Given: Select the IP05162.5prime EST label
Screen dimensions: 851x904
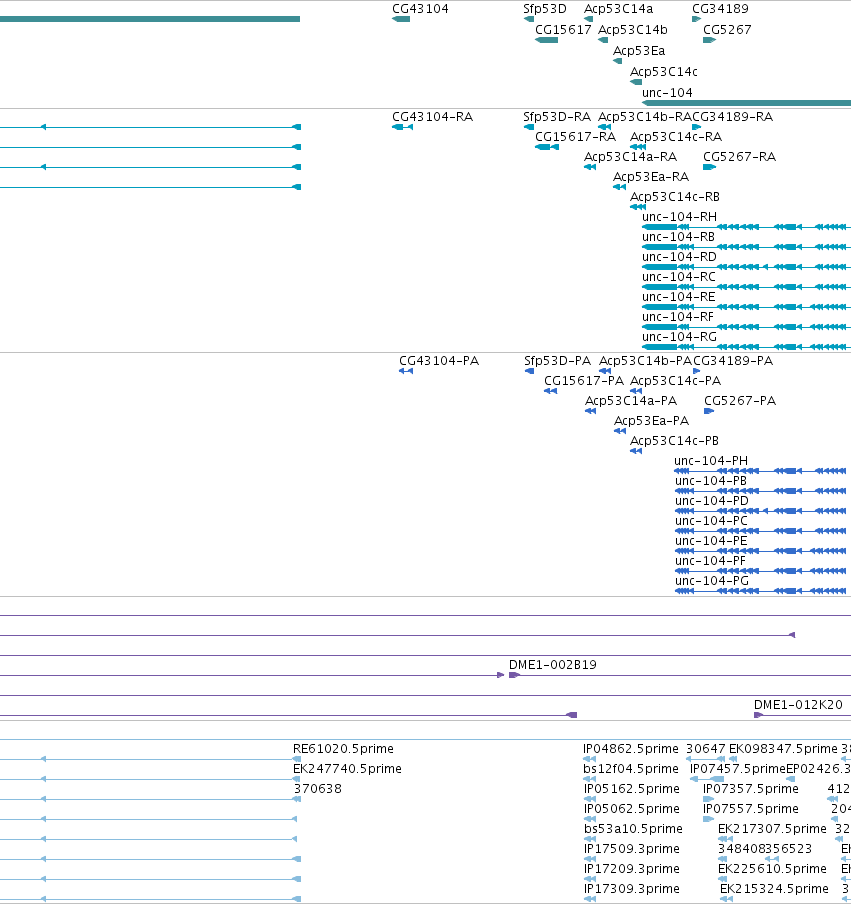Looking at the screenshot, I should [x=631, y=788].
